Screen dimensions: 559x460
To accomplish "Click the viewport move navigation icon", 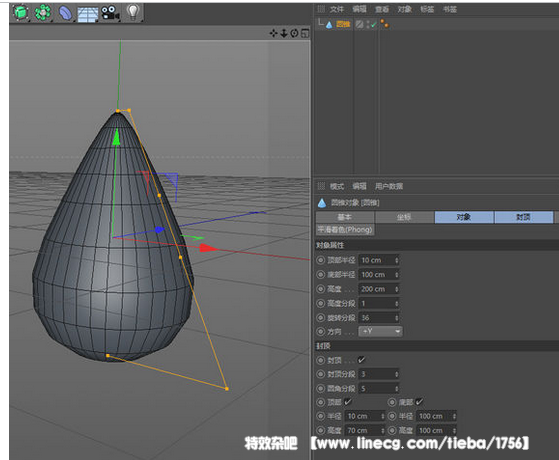I will (273, 34).
